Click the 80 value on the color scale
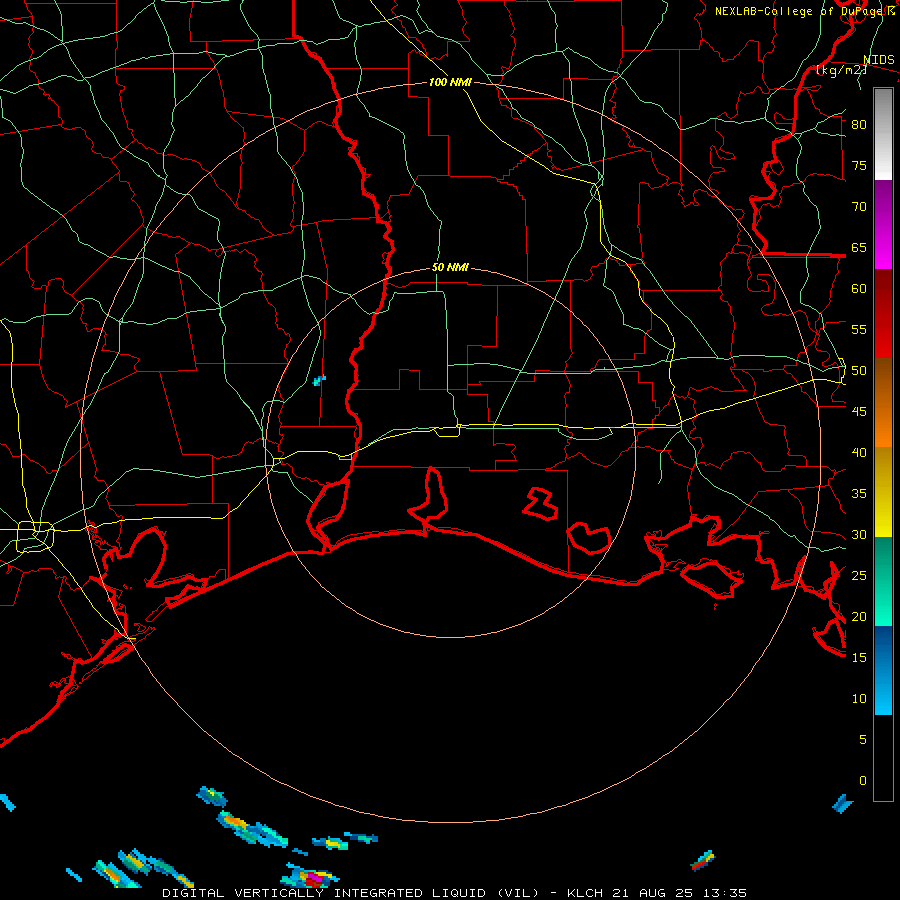The width and height of the screenshot is (900, 900). [859, 125]
